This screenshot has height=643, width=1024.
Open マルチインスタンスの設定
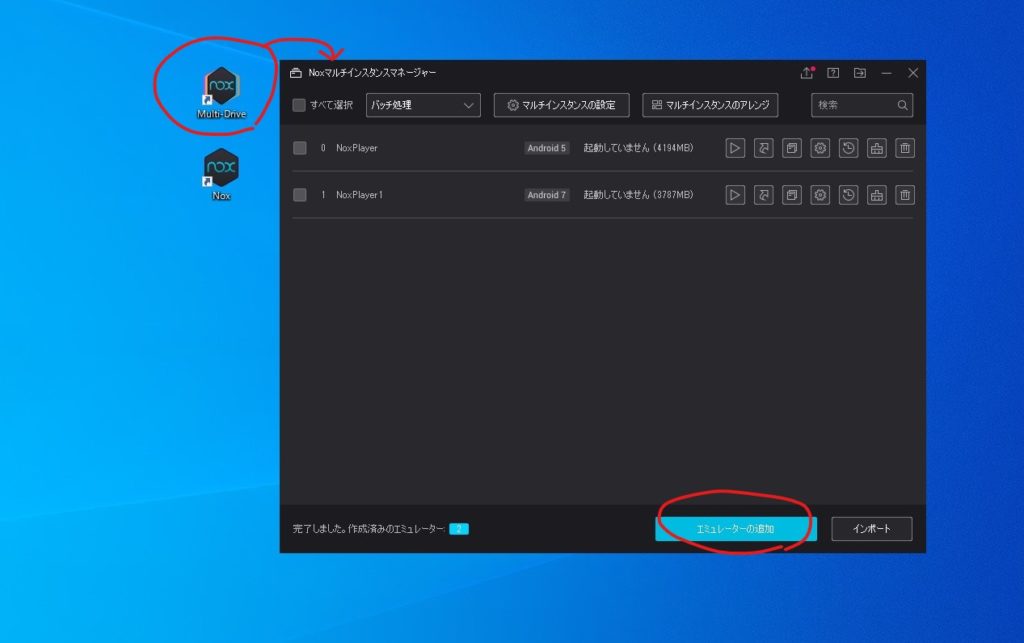point(561,105)
